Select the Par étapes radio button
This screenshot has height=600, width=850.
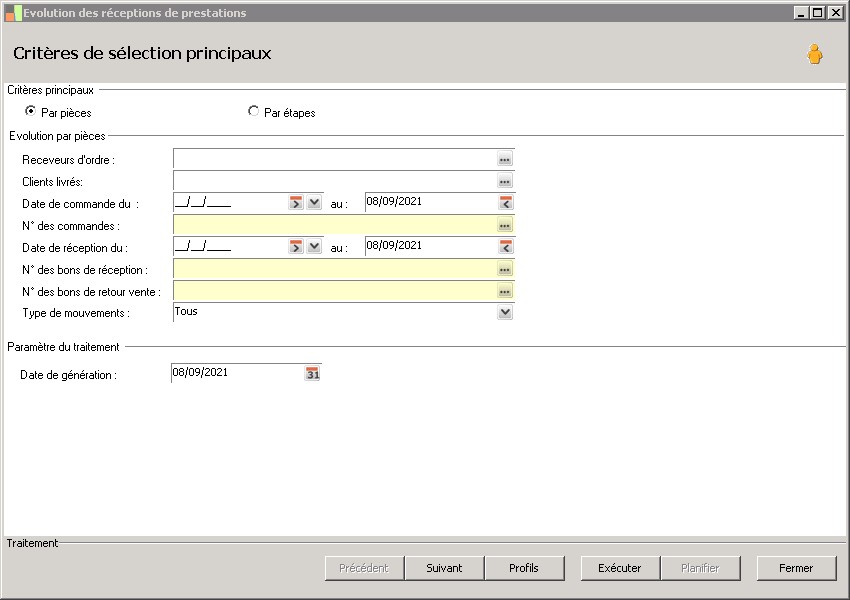[x=254, y=112]
